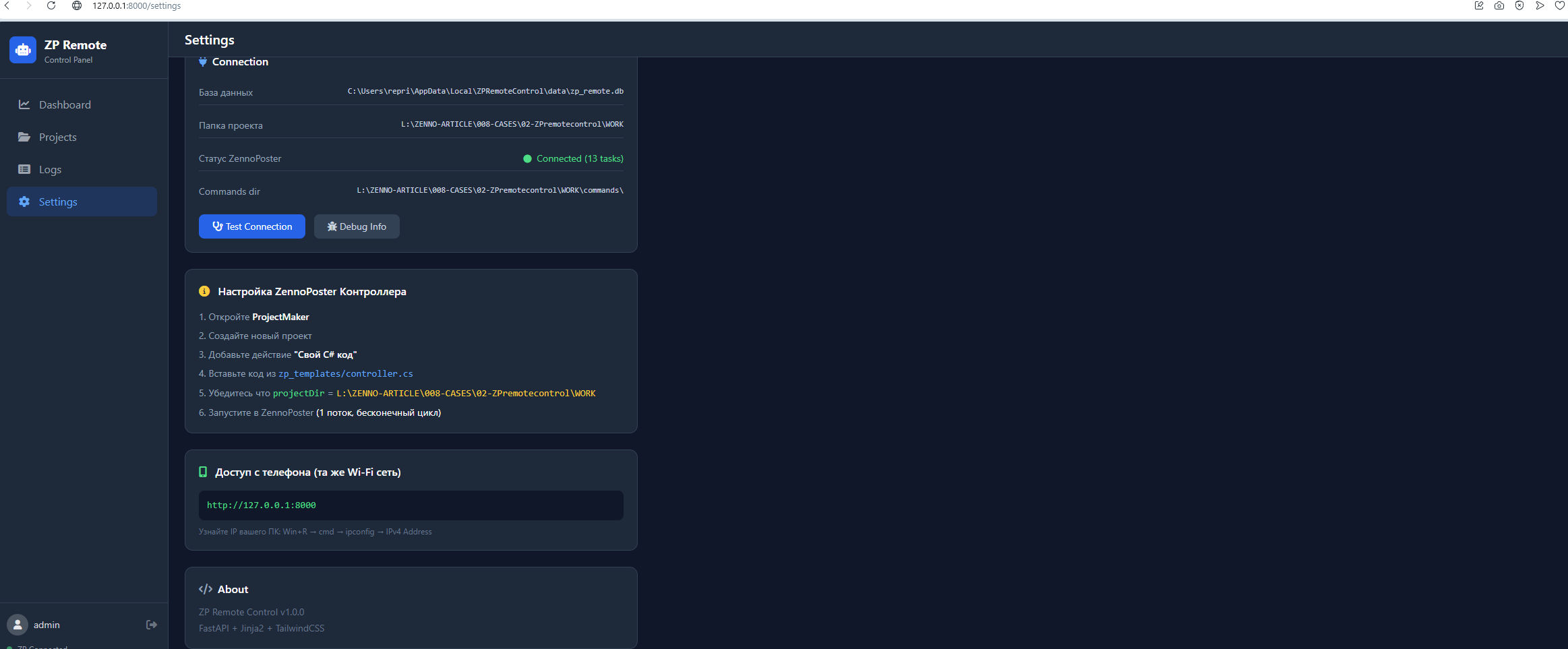This screenshot has height=649, width=1568.
Task: Open the shield ad-blocker icon in browser toolbar
Action: [x=1519, y=5]
